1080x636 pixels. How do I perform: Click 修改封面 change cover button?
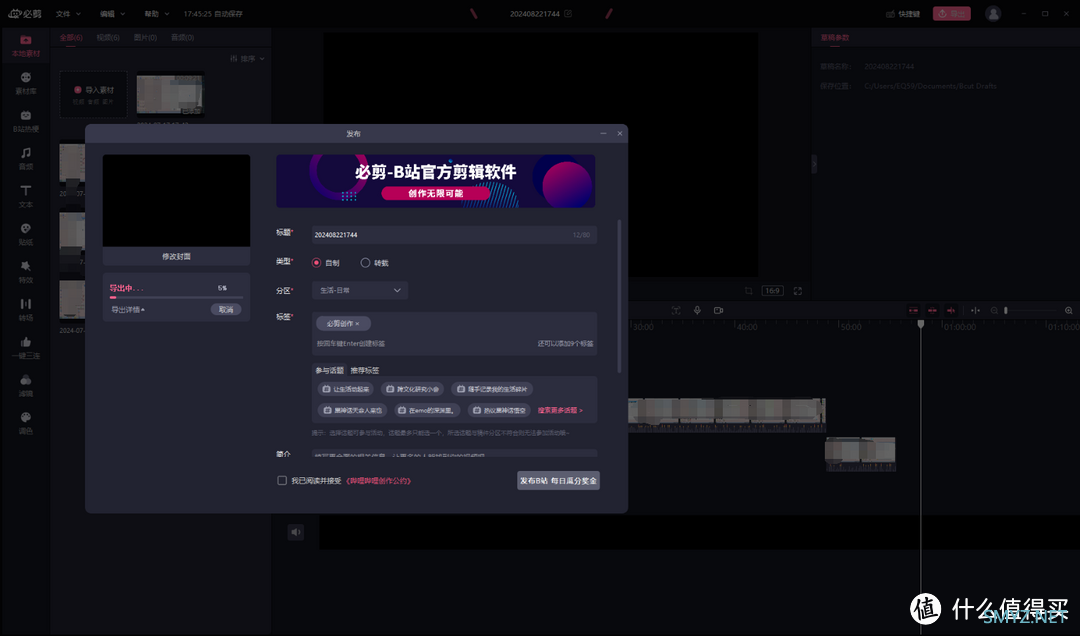pyautogui.click(x=176, y=256)
